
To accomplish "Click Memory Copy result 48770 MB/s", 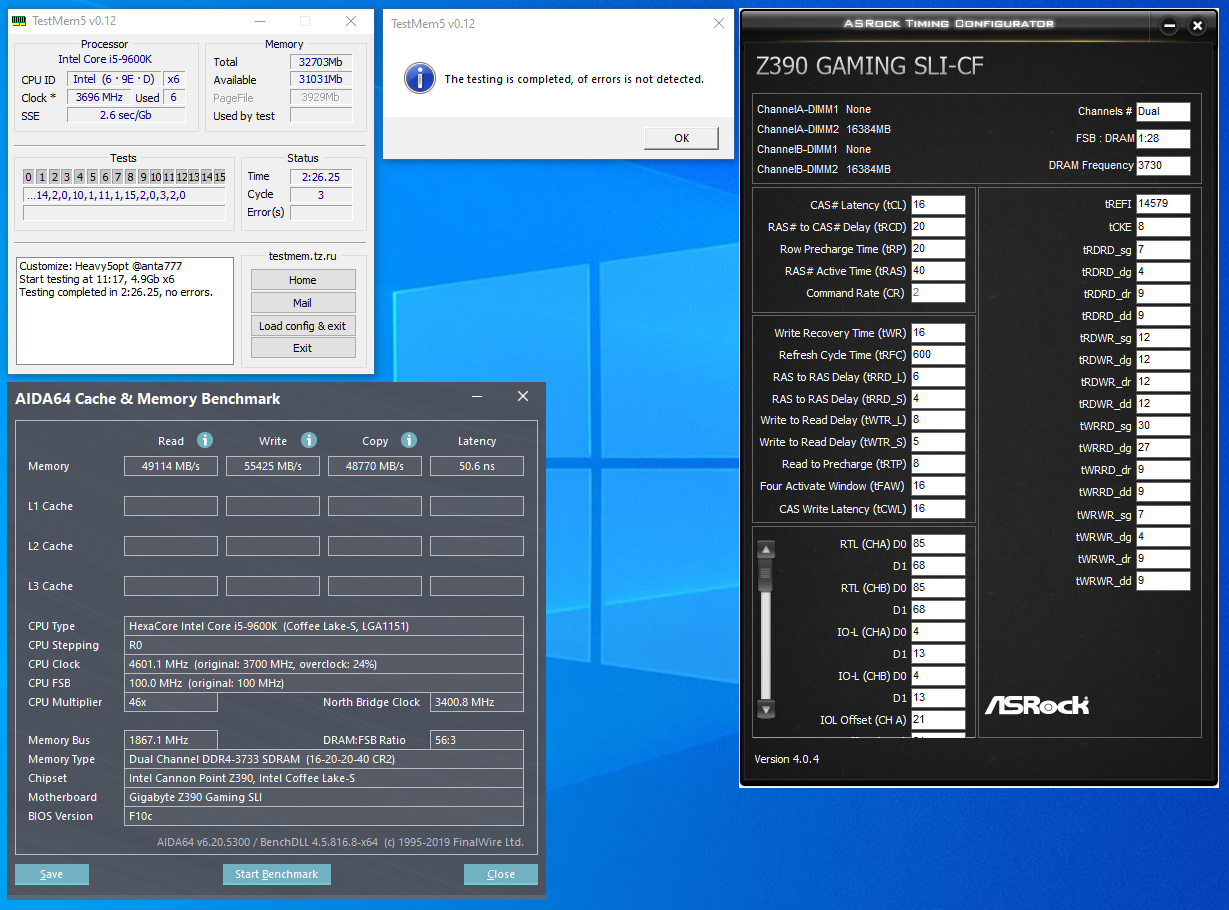I will [375, 466].
